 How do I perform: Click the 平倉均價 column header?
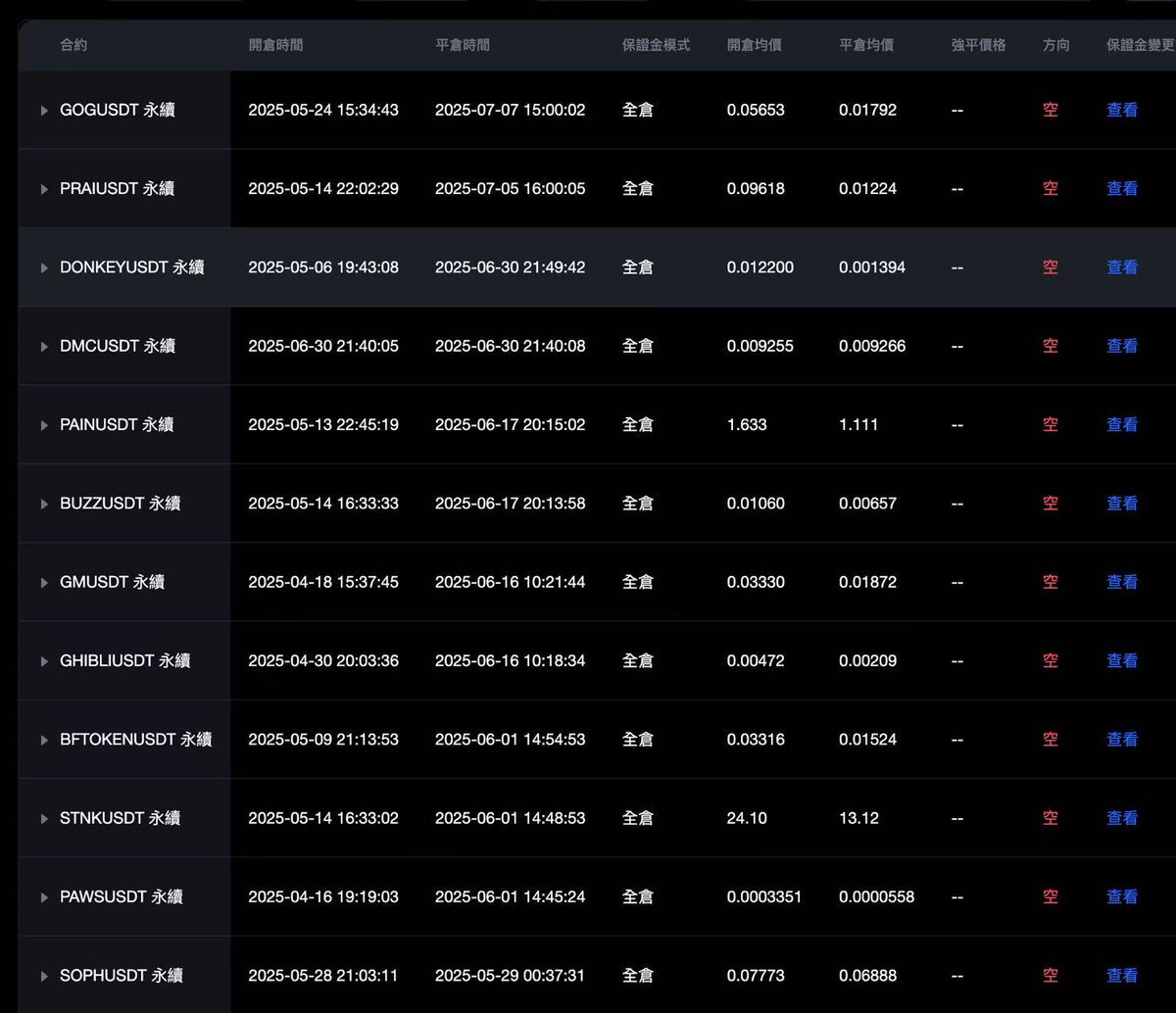click(866, 45)
